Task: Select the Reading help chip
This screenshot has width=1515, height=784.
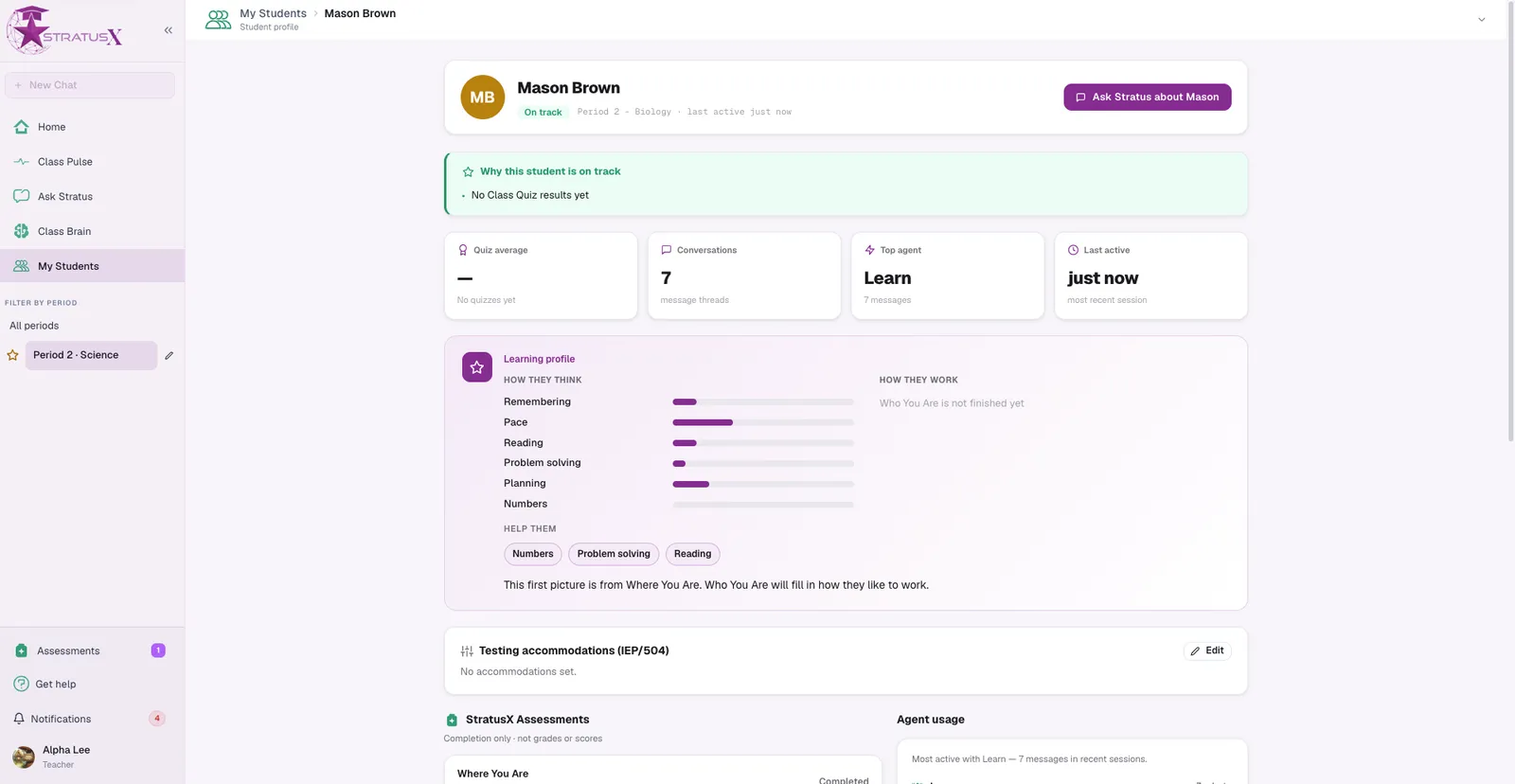Action: pyautogui.click(x=692, y=554)
